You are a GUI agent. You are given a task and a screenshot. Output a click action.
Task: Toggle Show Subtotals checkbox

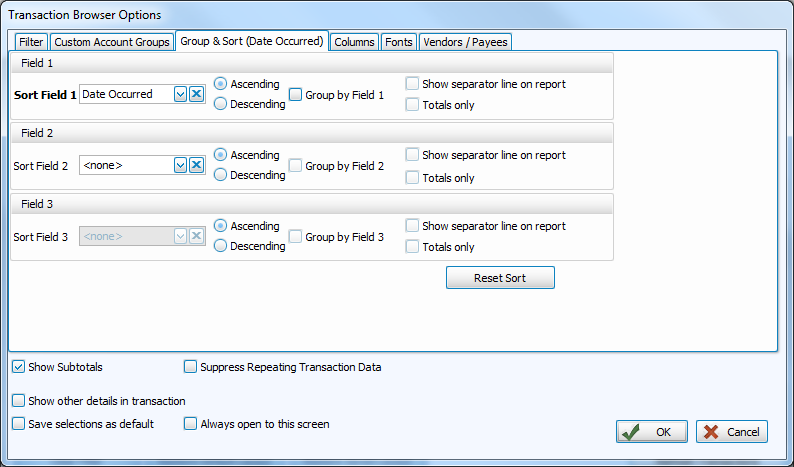(x=19, y=367)
